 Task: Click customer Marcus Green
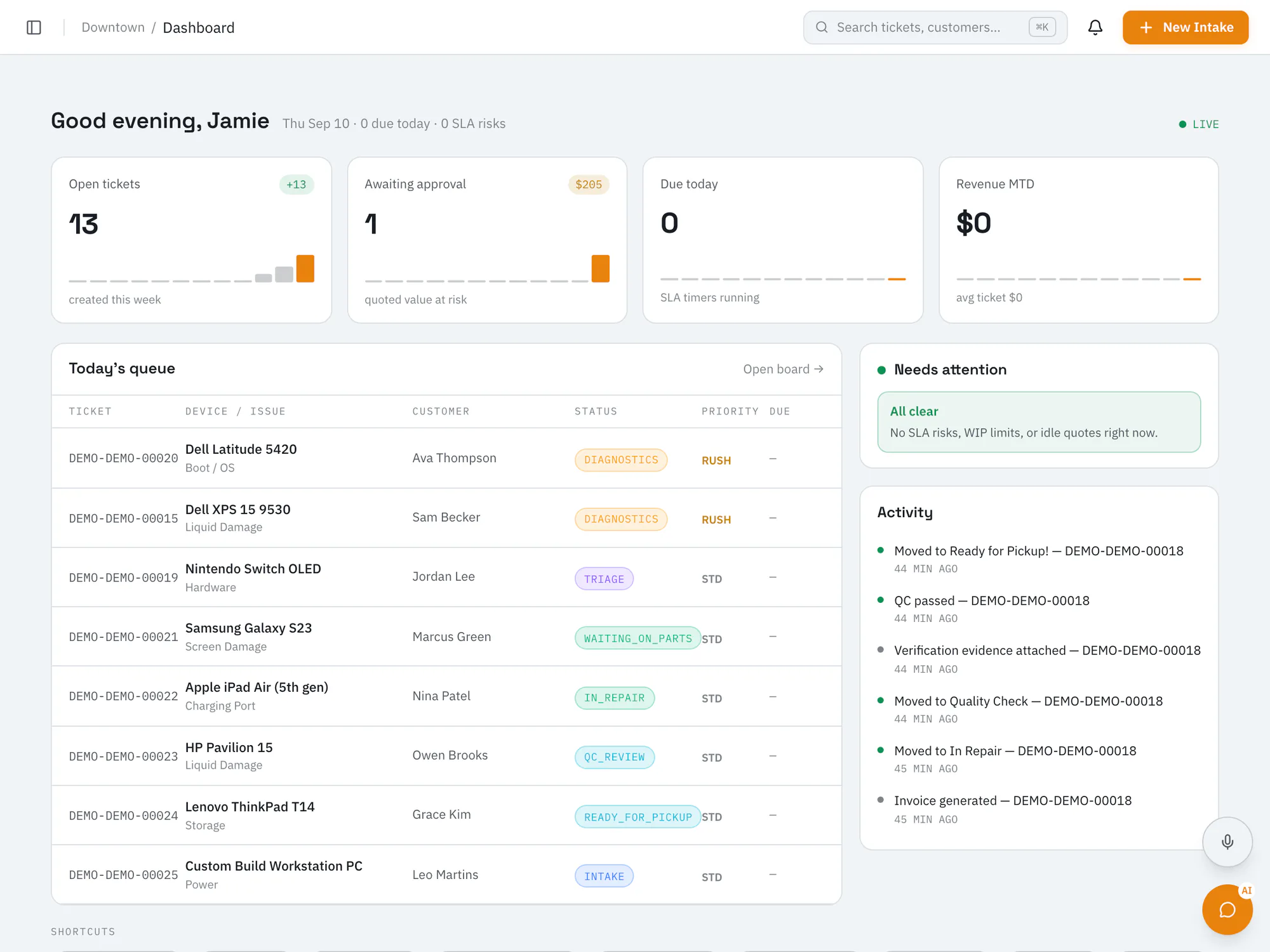coord(451,637)
